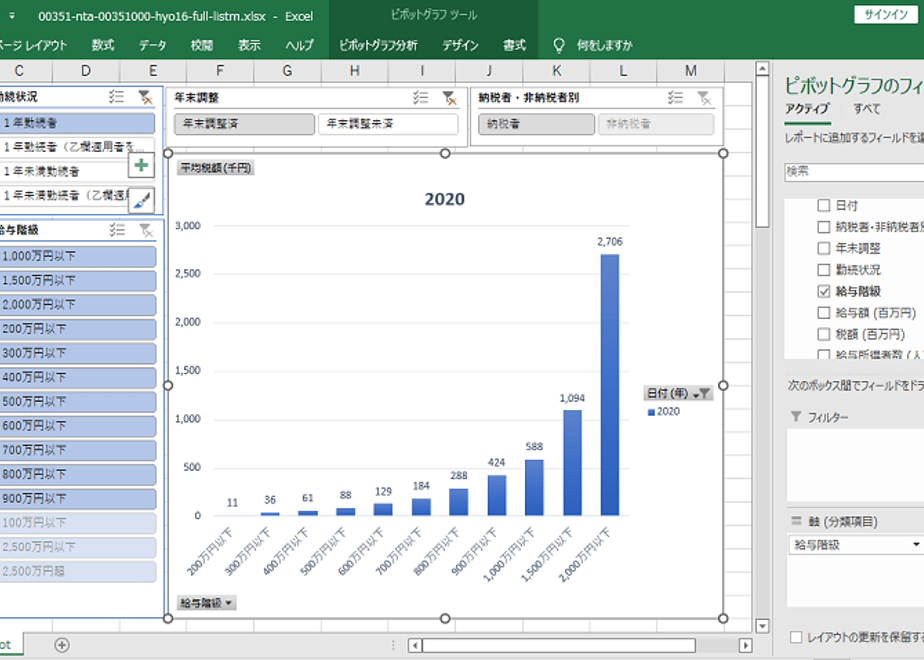Select 2,500万円超 slicer item

pyautogui.click(x=78, y=571)
